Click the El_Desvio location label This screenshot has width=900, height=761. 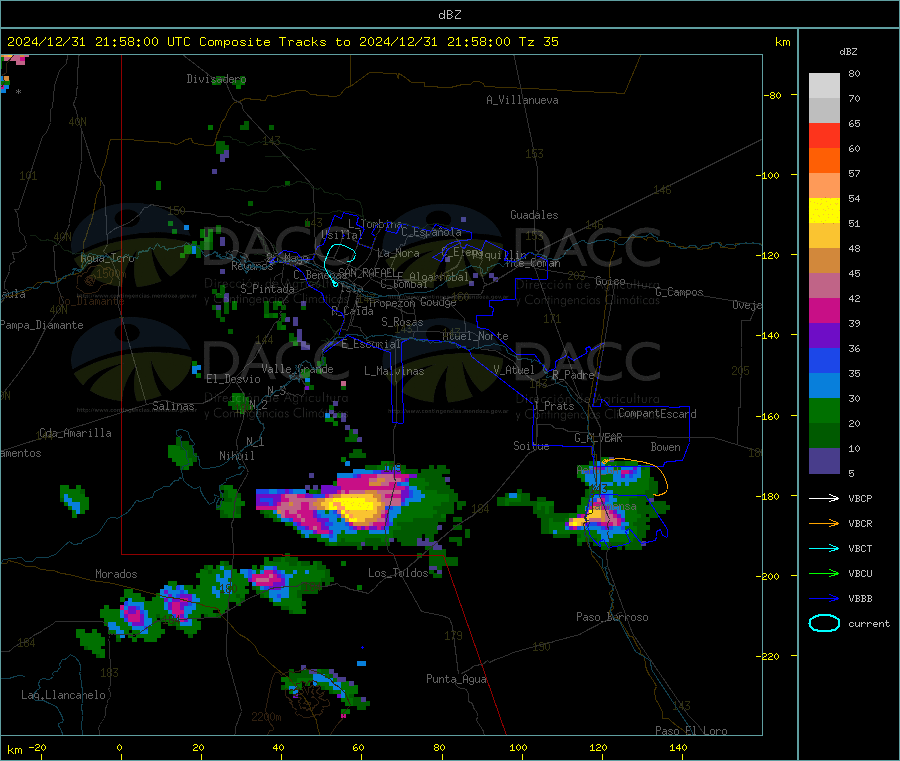(234, 379)
